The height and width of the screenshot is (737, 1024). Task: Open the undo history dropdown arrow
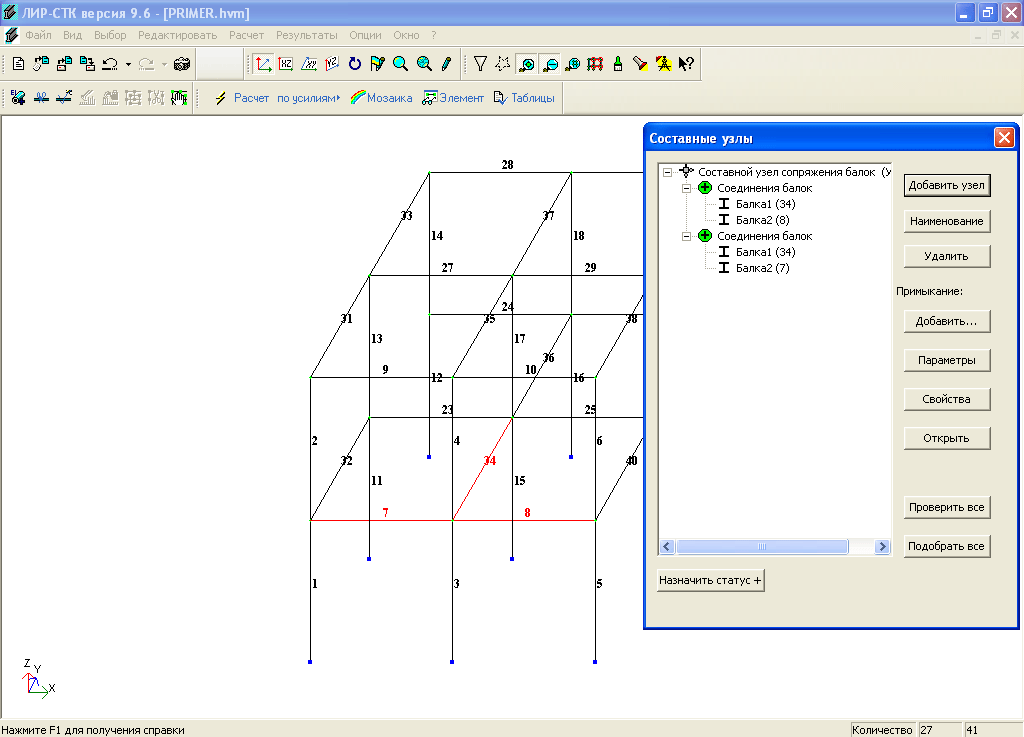128,64
